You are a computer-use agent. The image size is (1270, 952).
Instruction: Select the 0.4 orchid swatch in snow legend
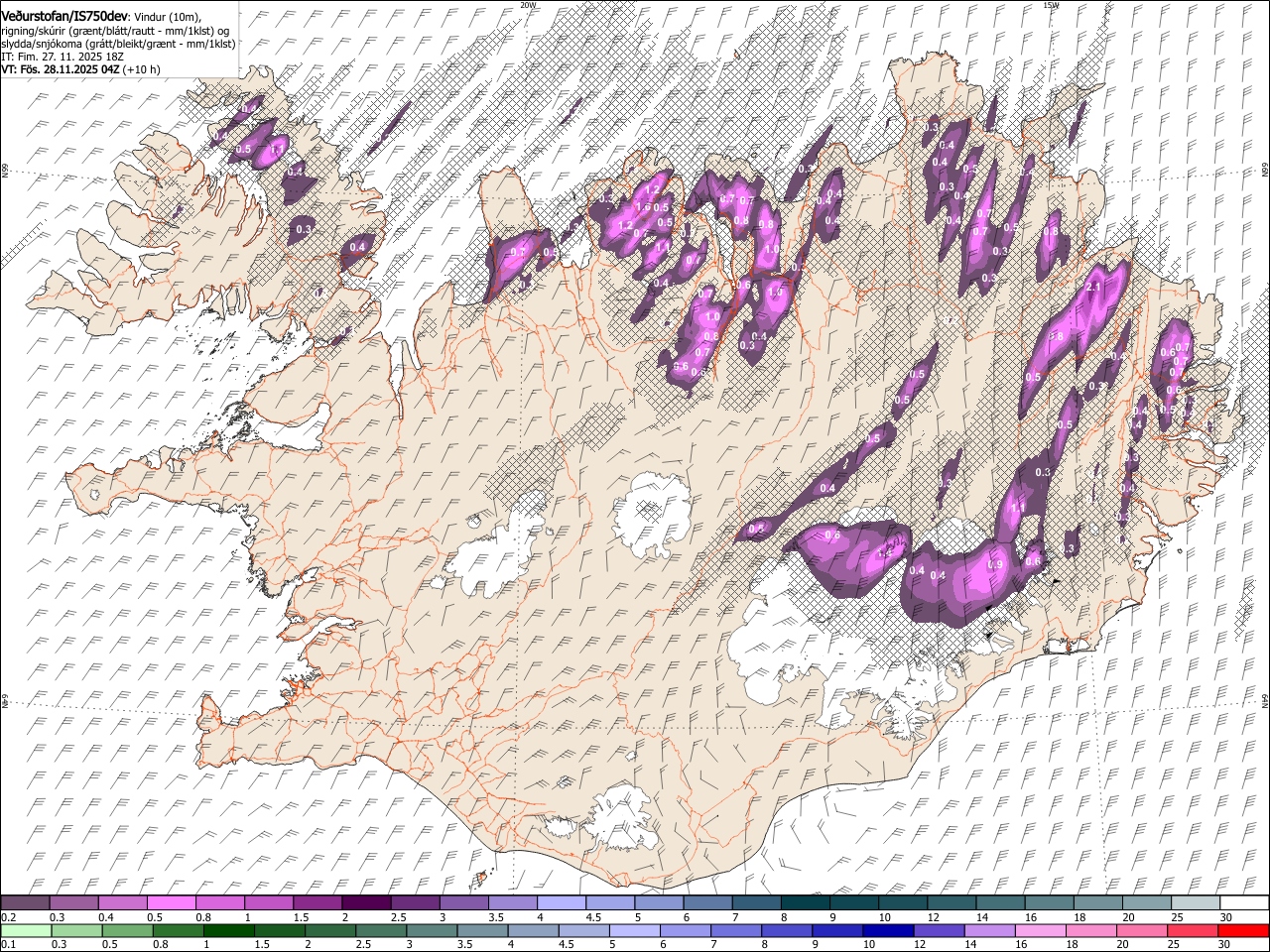click(123, 903)
